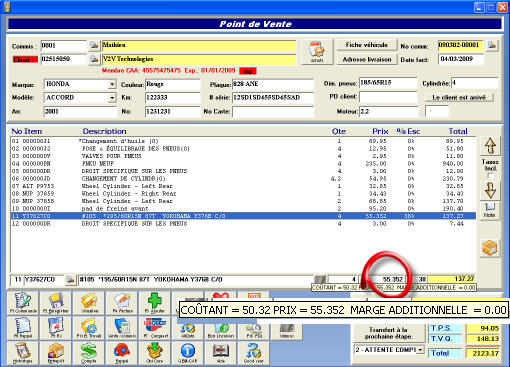
Task: Click the Prix column header
Action: [380, 131]
